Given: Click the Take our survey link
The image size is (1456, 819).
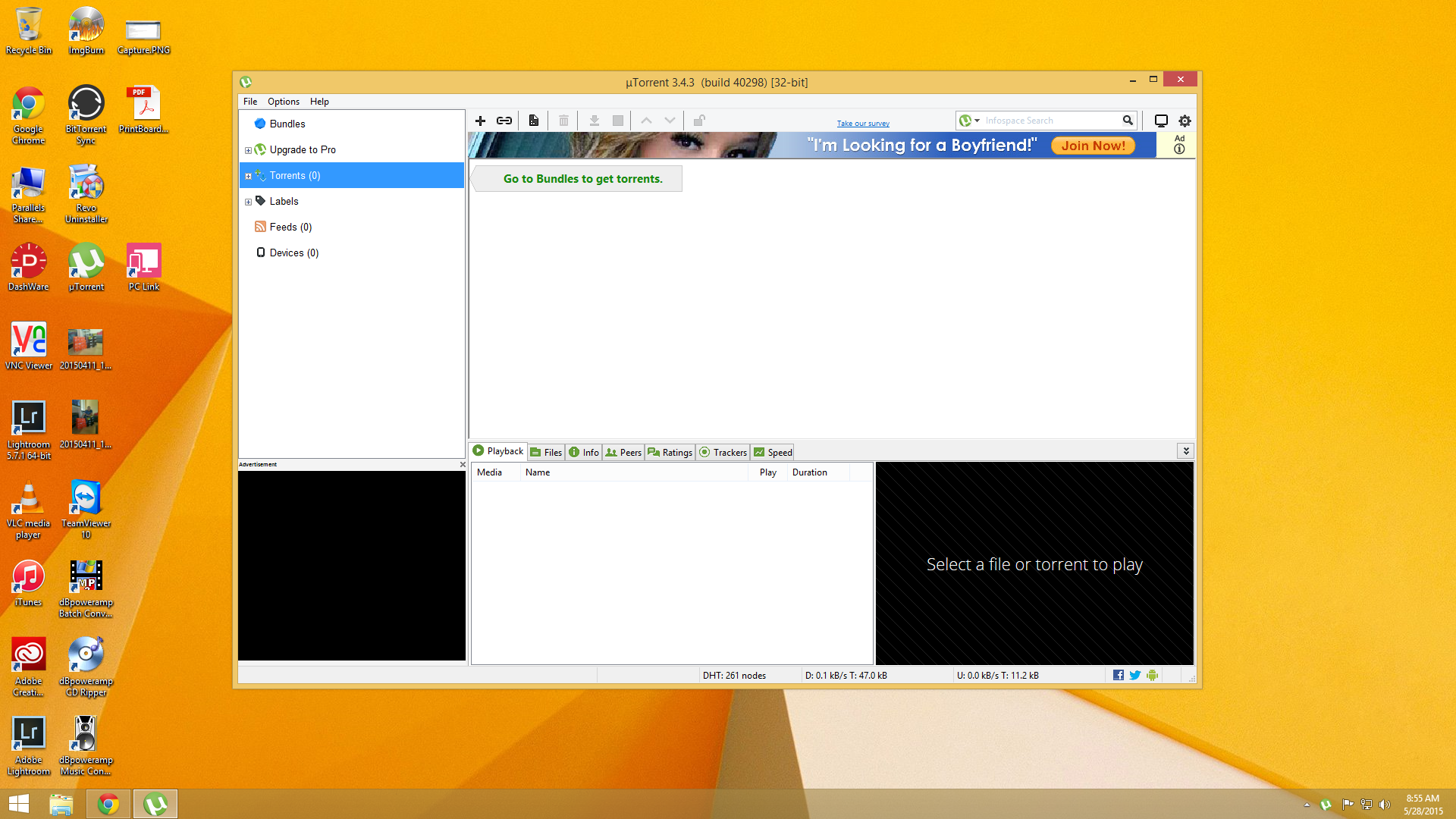Looking at the screenshot, I should pyautogui.click(x=863, y=124).
